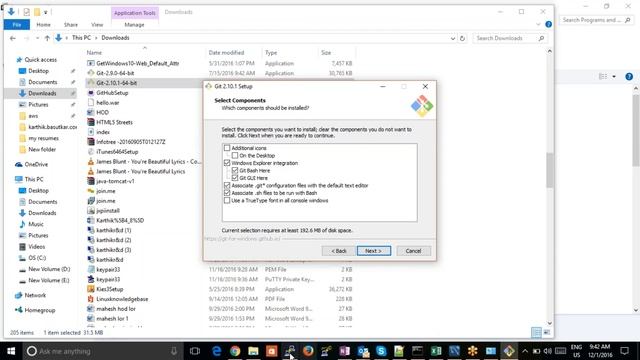This screenshot has height=360, width=640.
Task: Open Skype from the taskbar
Action: point(381,351)
